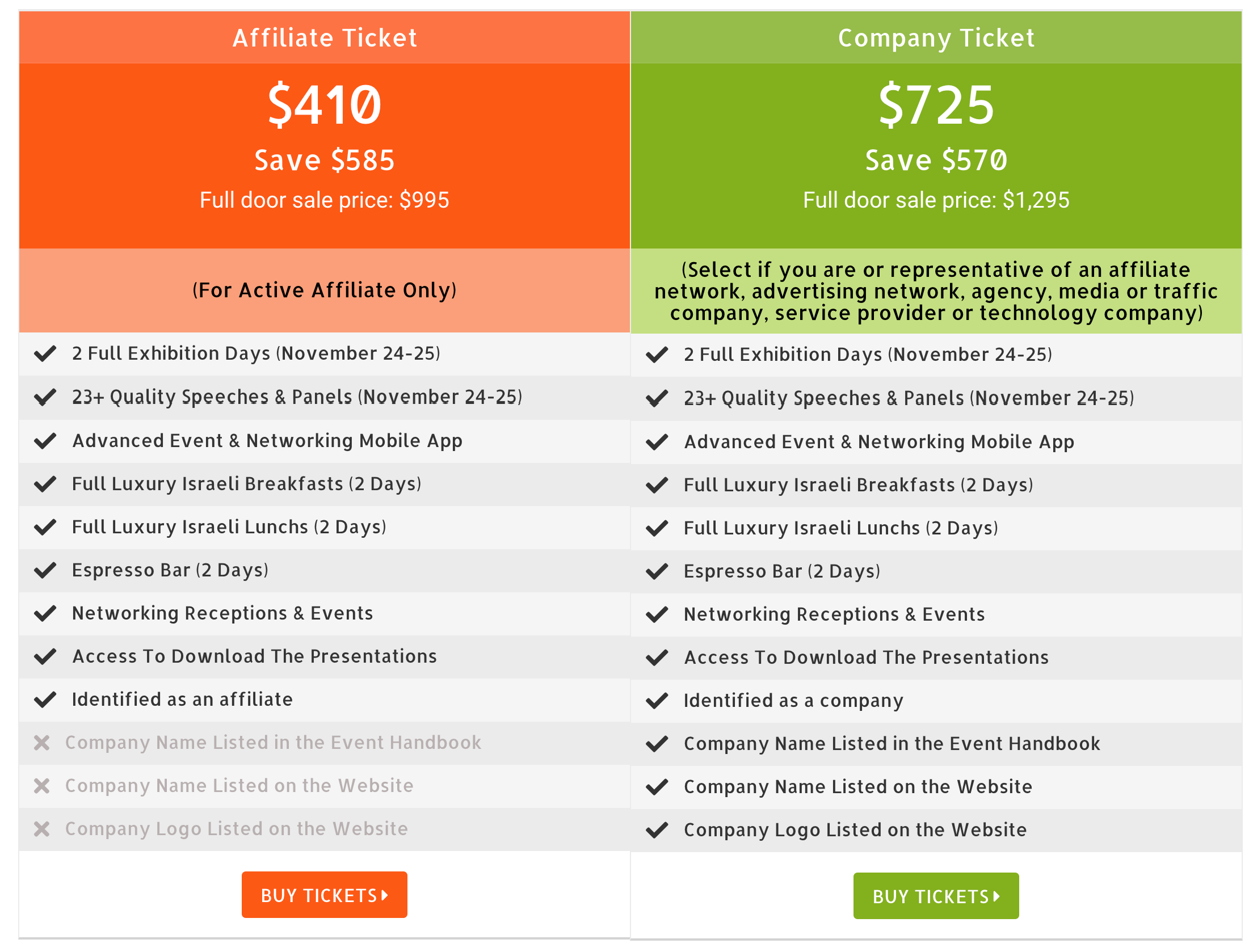
Task: Click X icon beside affiliate Company Logo listing
Action: (x=42, y=829)
